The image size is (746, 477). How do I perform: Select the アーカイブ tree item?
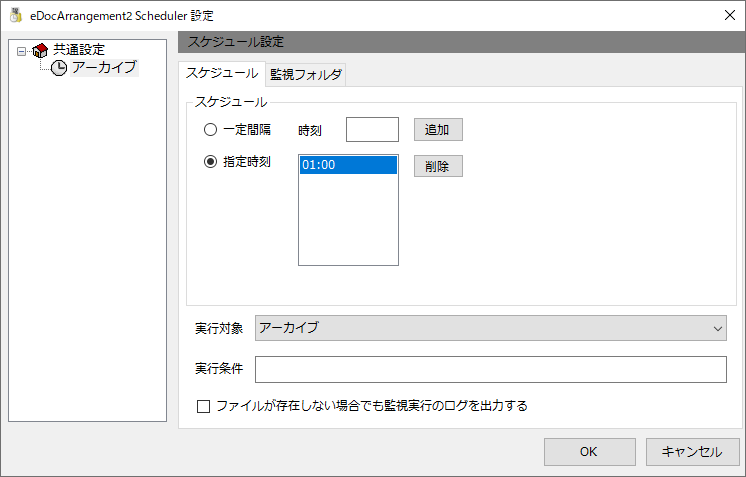(x=104, y=68)
